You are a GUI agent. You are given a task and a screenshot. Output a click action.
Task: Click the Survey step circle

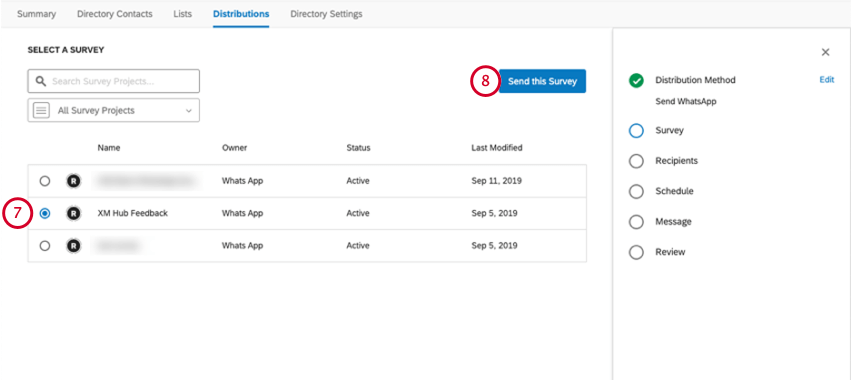click(x=636, y=131)
